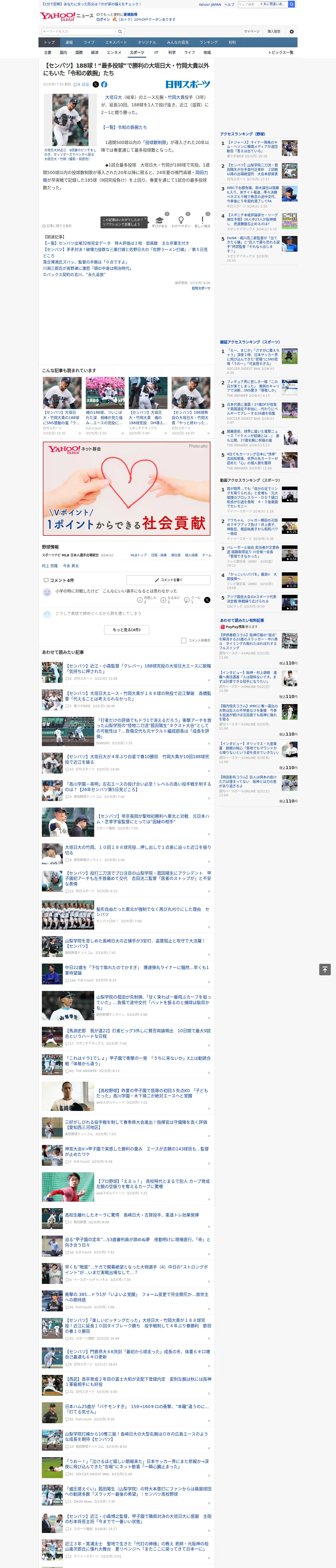Click player name 村上 宗隆

50,566
